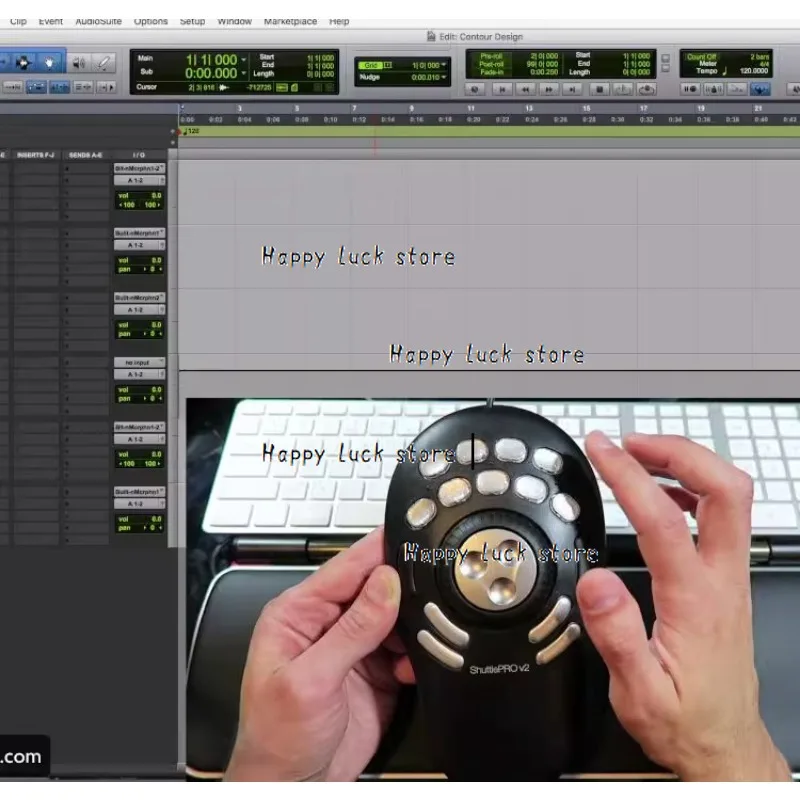Open the Grid value dropdown arrow
Image resolution: width=800 pixels, height=800 pixels.
click(443, 65)
